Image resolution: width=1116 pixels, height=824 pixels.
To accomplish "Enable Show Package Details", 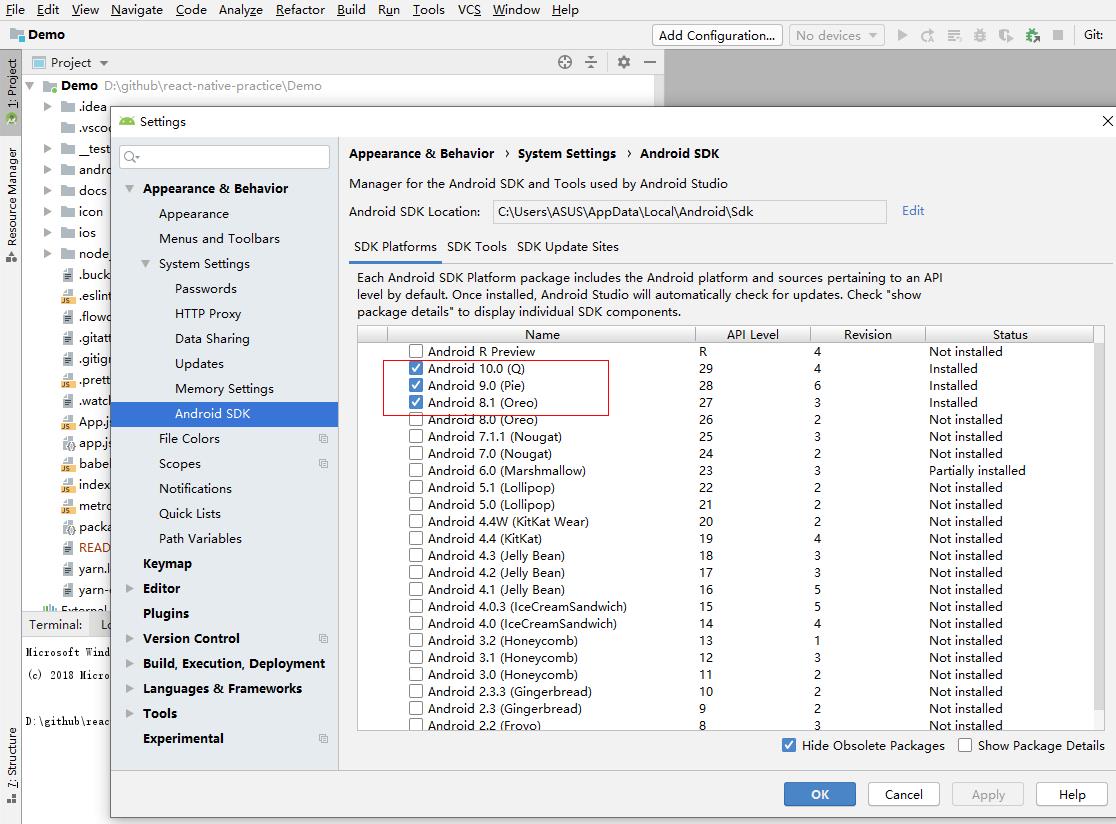I will (965, 745).
